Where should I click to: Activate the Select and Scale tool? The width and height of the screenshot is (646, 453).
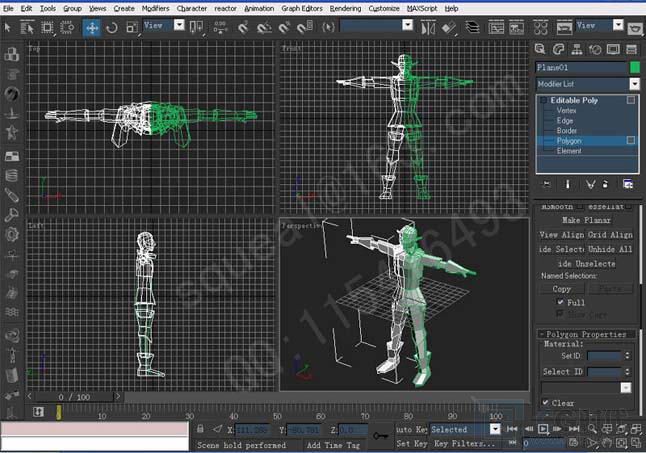click(x=132, y=28)
